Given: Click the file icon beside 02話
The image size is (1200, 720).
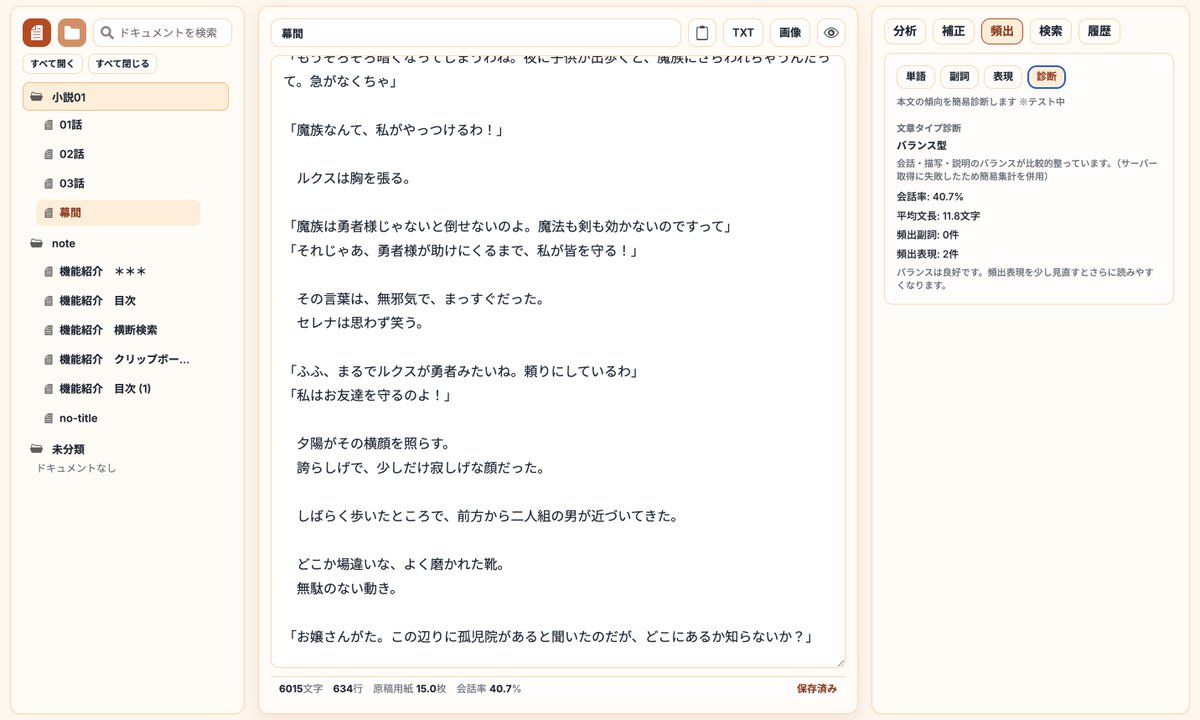Looking at the screenshot, I should click(48, 154).
